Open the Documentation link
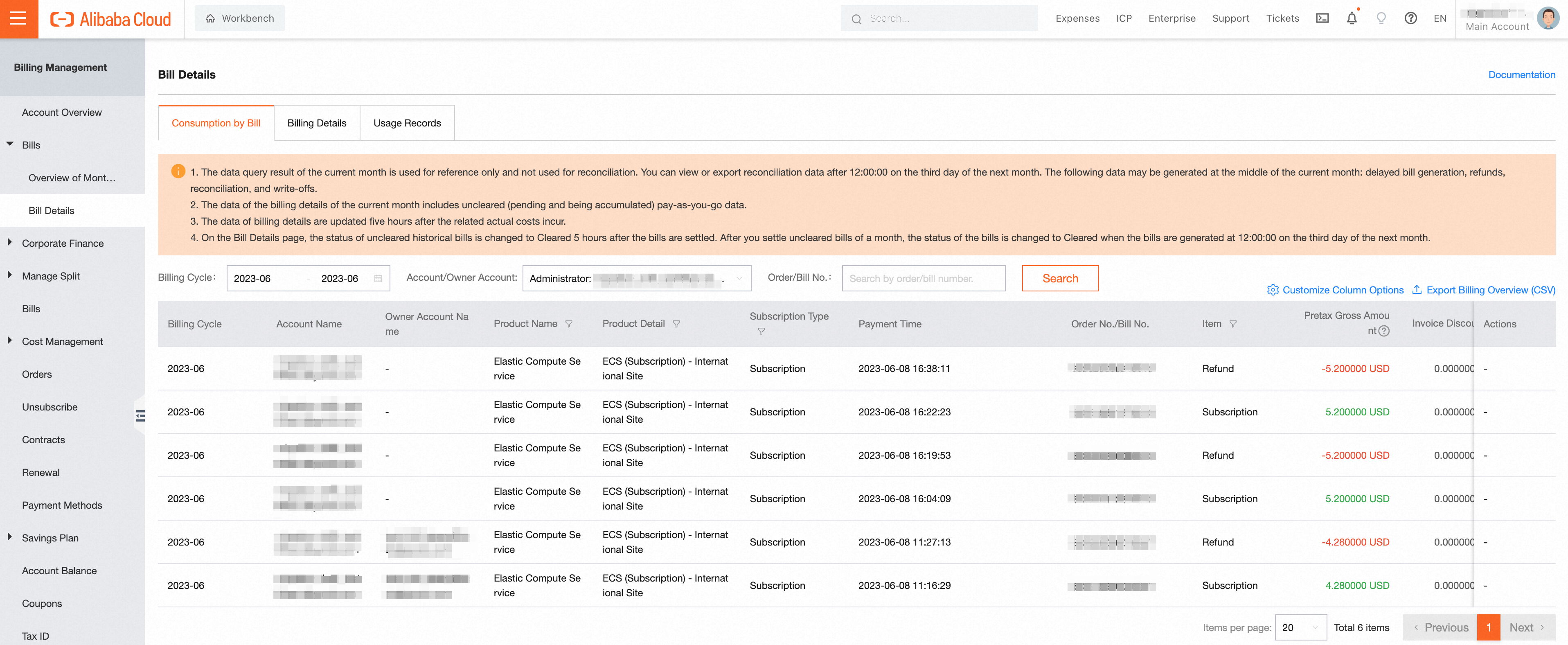This screenshot has height=645, width=1568. coord(1521,74)
